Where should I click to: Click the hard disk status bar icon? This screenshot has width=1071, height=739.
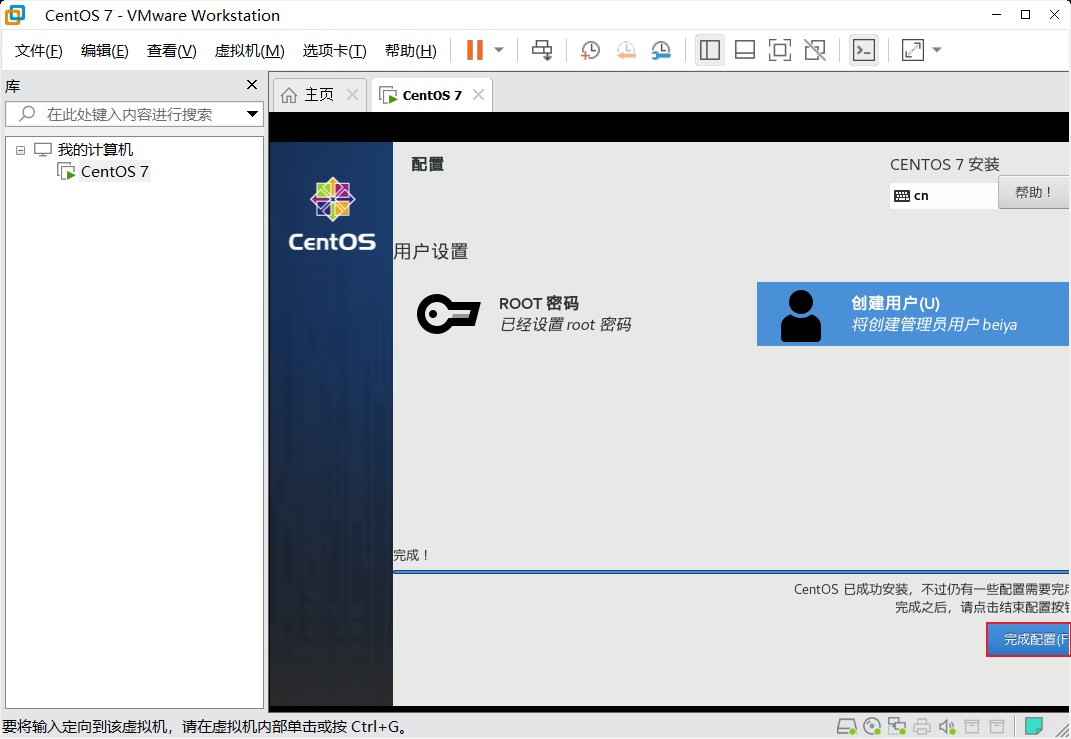(847, 726)
